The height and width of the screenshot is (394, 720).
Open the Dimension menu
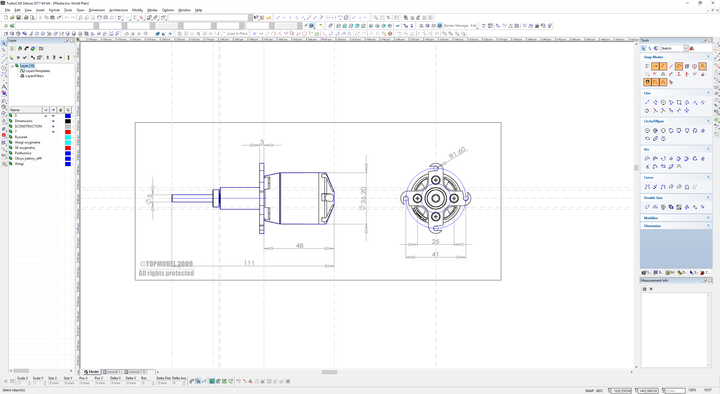pyautogui.click(x=96, y=10)
